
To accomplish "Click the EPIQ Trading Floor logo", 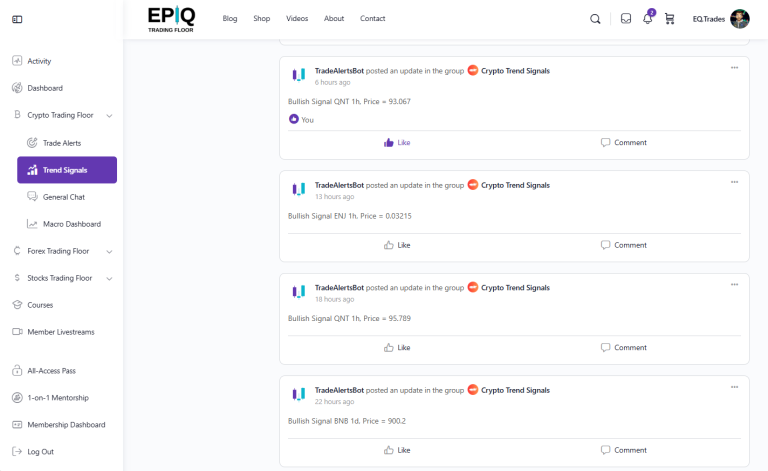I will point(171,18).
